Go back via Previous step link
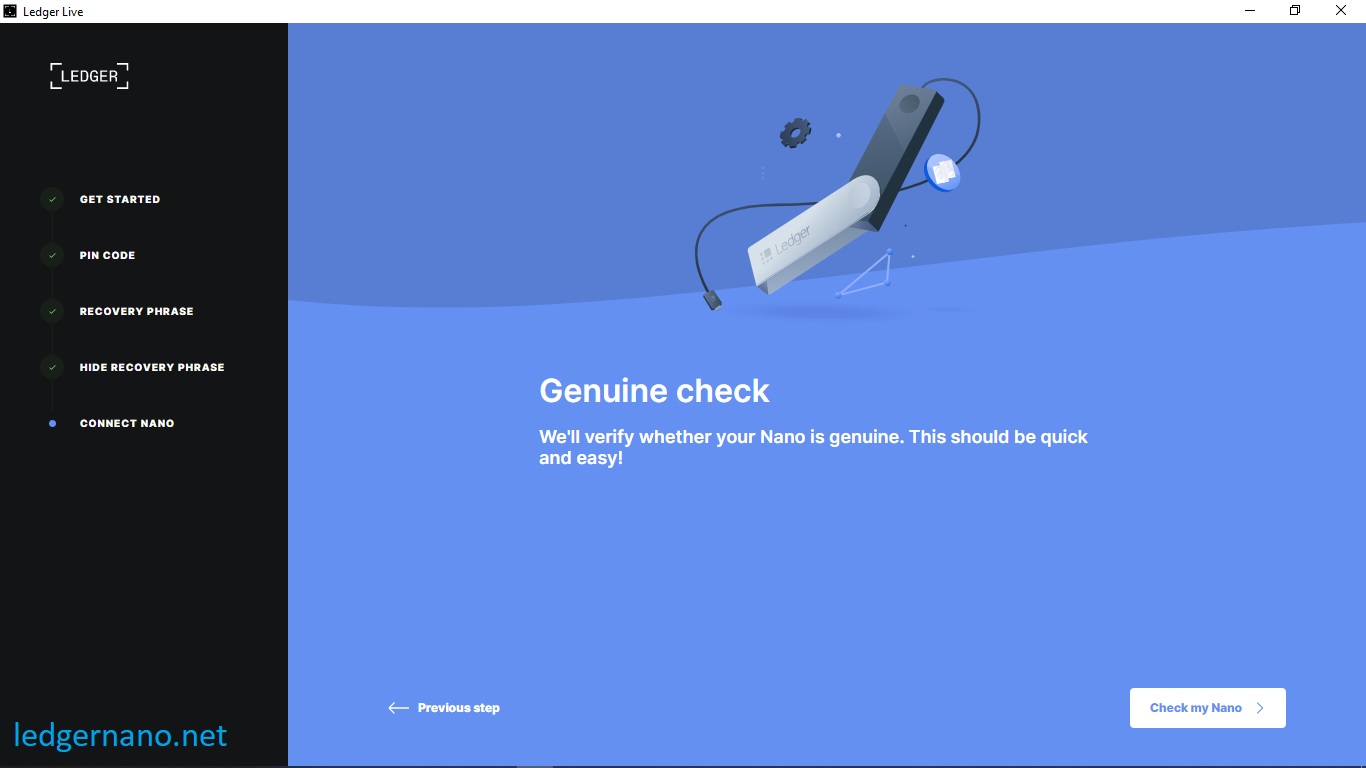Screen dimensions: 1366x768 point(444,708)
